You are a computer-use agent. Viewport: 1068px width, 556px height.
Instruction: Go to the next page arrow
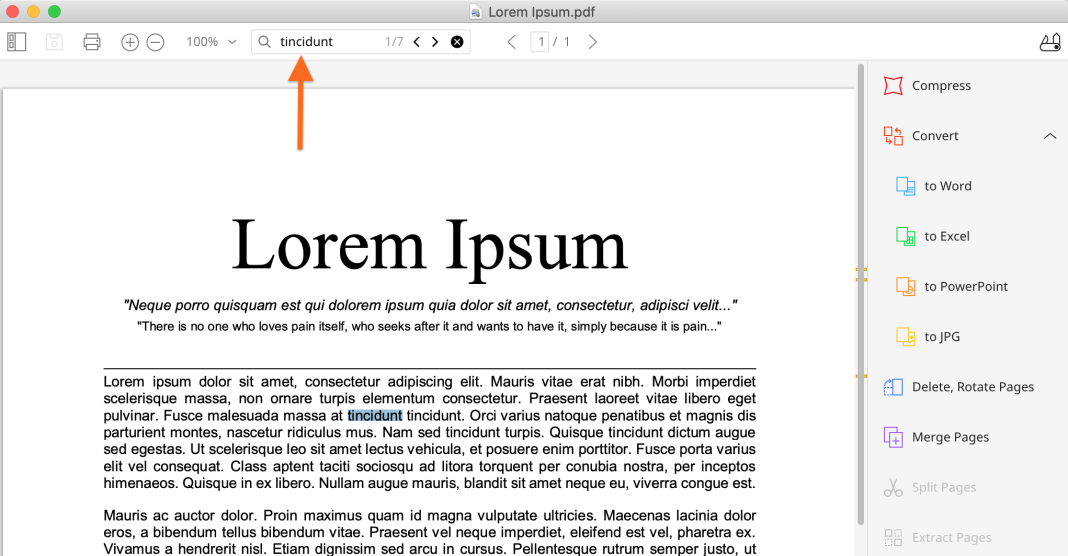[x=593, y=42]
